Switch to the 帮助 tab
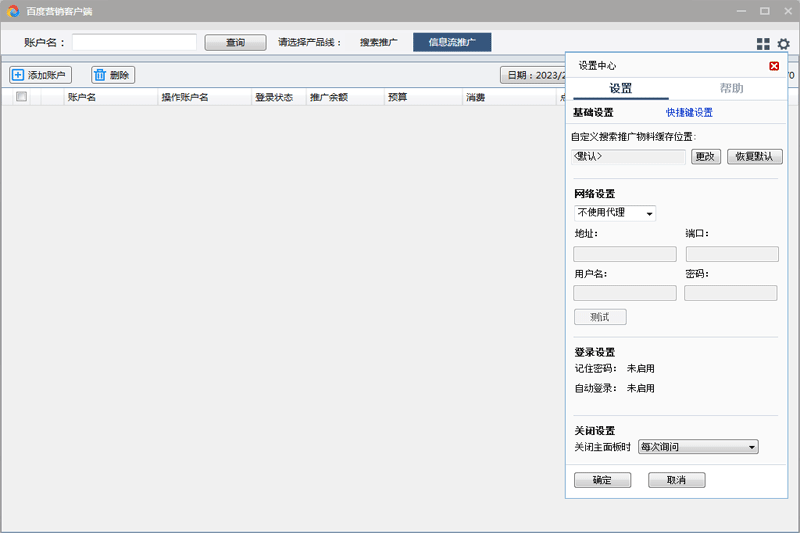The image size is (800, 533). point(731,89)
